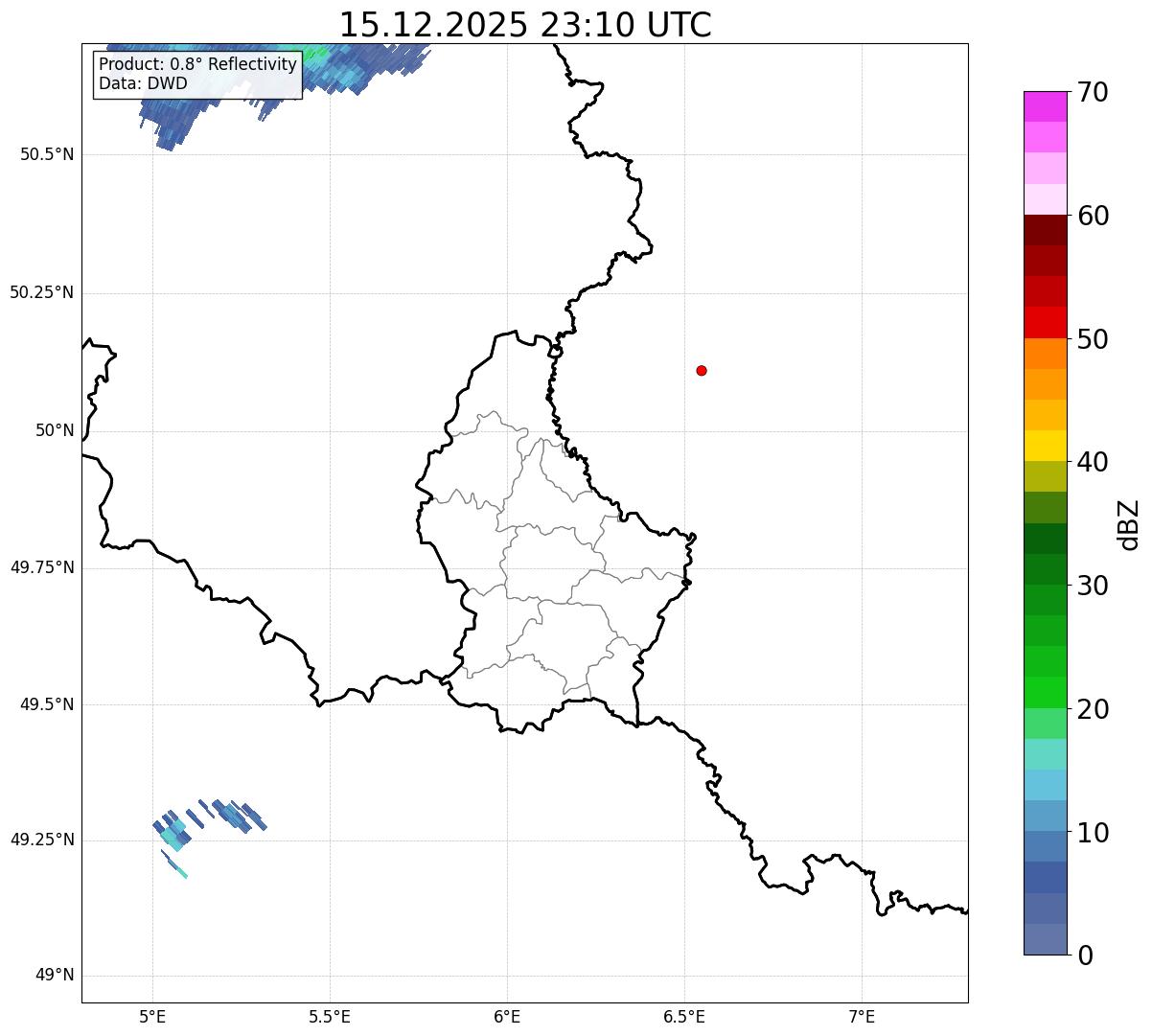Viewport: 1152px width, 1036px height.
Task: Click the dark maroon colorbar segment below 60
Action: [x=1045, y=230]
